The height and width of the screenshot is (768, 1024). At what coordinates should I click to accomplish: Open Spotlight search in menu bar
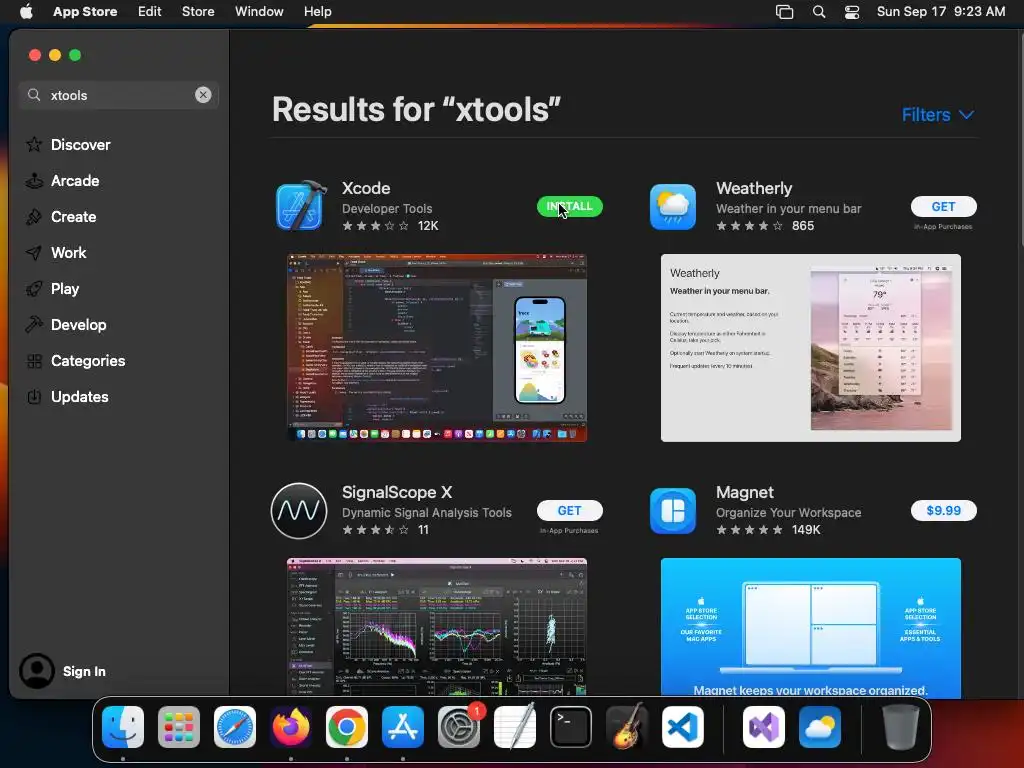pyautogui.click(x=819, y=12)
